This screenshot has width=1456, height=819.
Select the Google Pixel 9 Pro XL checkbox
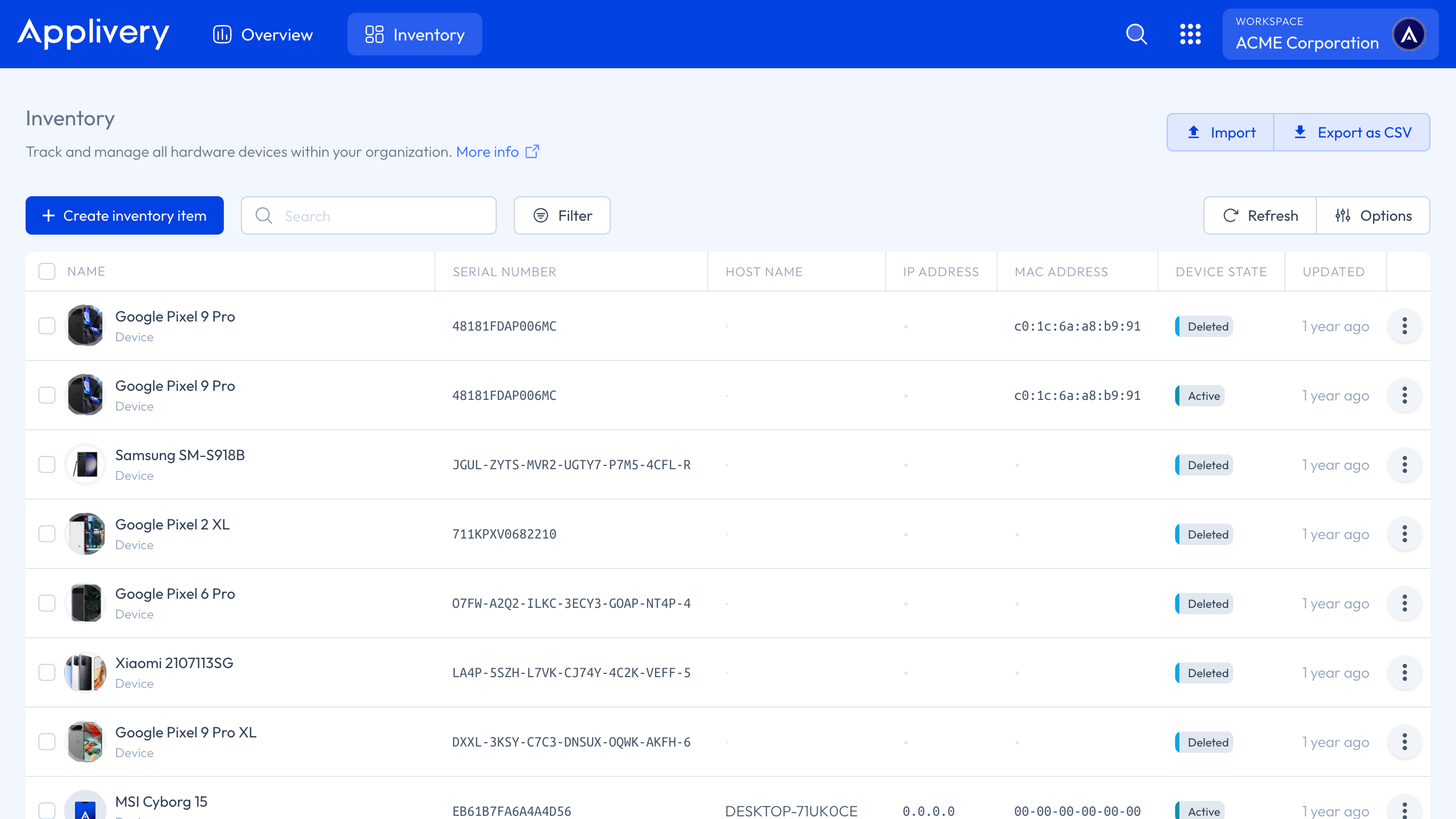tap(47, 742)
